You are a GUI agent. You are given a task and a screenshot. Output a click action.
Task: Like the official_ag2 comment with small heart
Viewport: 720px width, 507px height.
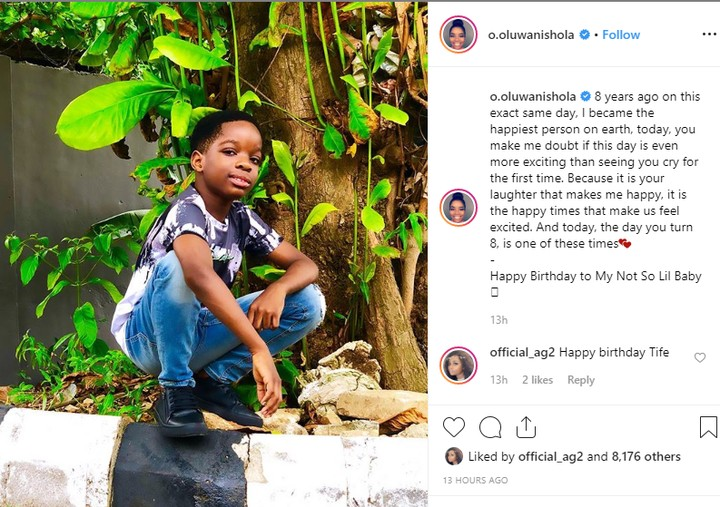pos(700,357)
